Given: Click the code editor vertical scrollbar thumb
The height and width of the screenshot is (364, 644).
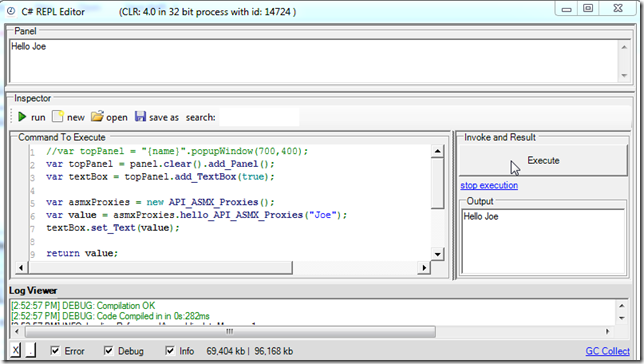Looking at the screenshot, I should click(438, 183).
